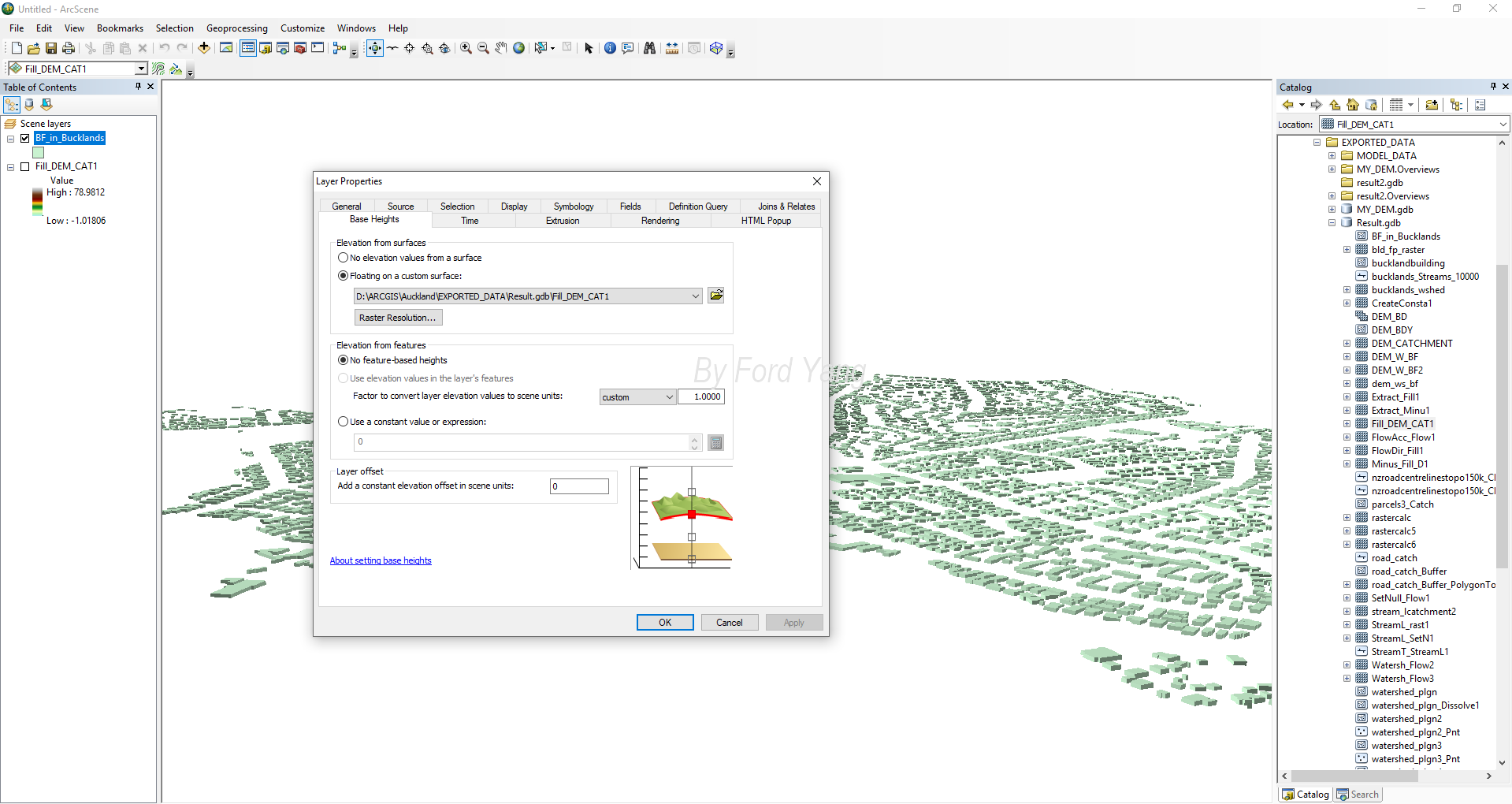The height and width of the screenshot is (804, 1512).
Task: Toggle Fill_DEM_CAT1 layer visibility checkbox
Action: click(x=25, y=166)
